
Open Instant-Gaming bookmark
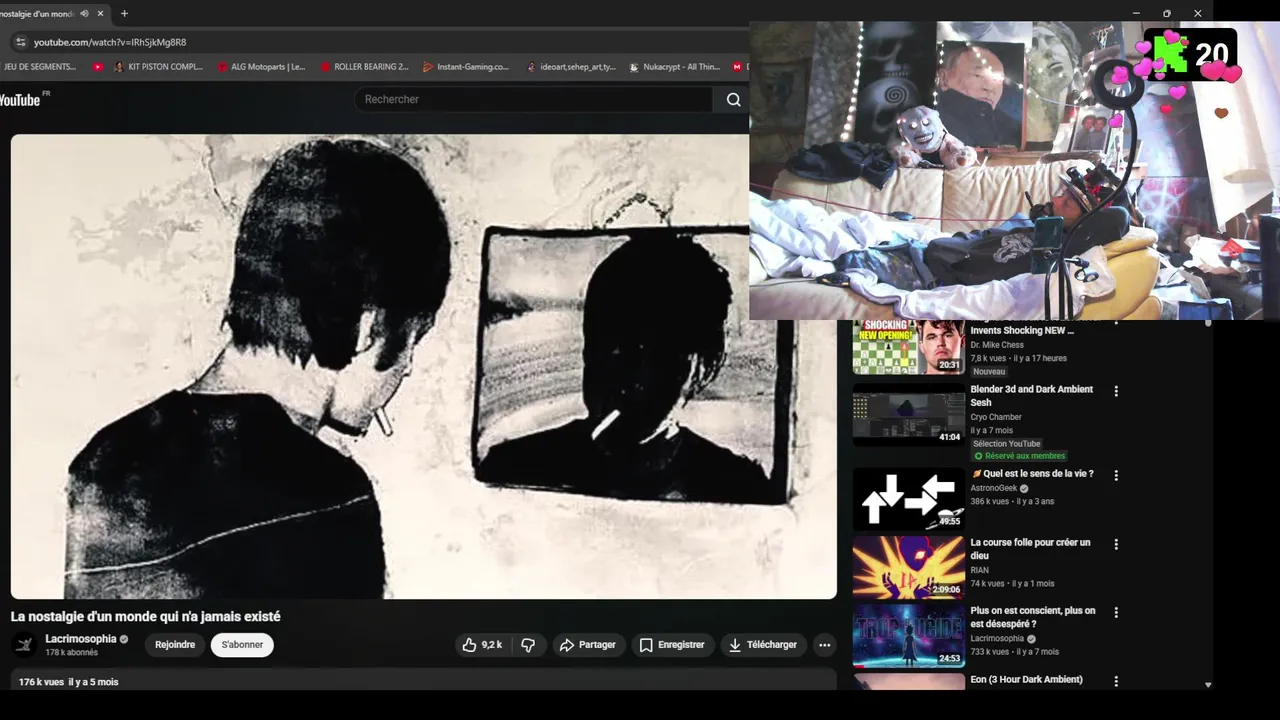[466, 67]
